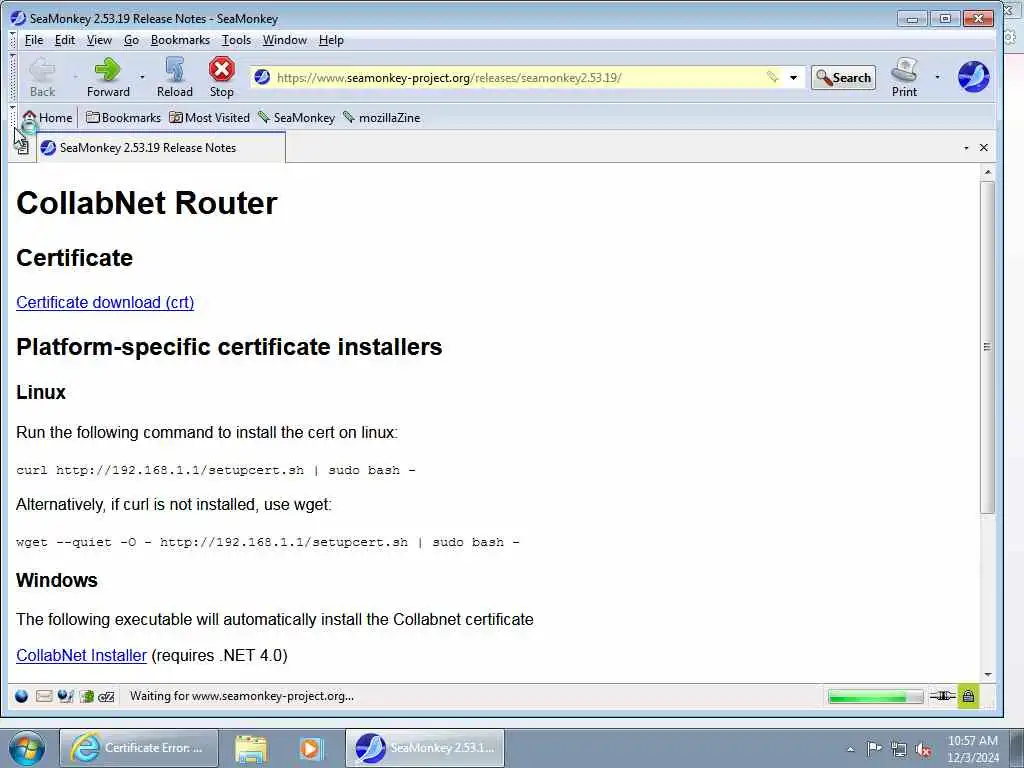Open the mozillaZine bookmark link
This screenshot has width=1024, height=768.
point(382,118)
